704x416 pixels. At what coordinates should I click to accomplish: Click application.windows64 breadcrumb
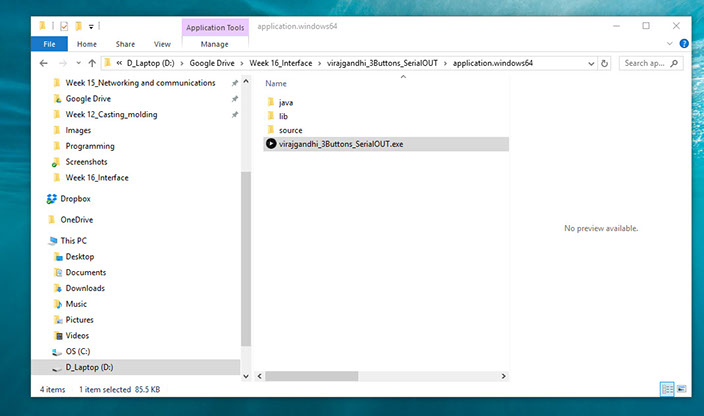[x=493, y=63]
